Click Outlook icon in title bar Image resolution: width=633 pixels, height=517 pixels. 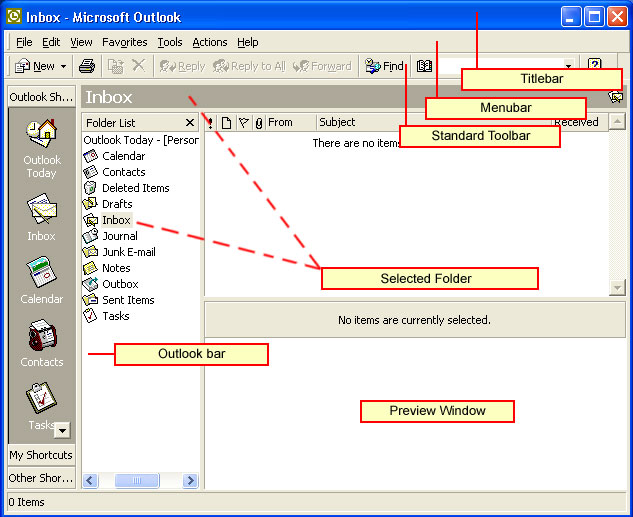(x=14, y=17)
